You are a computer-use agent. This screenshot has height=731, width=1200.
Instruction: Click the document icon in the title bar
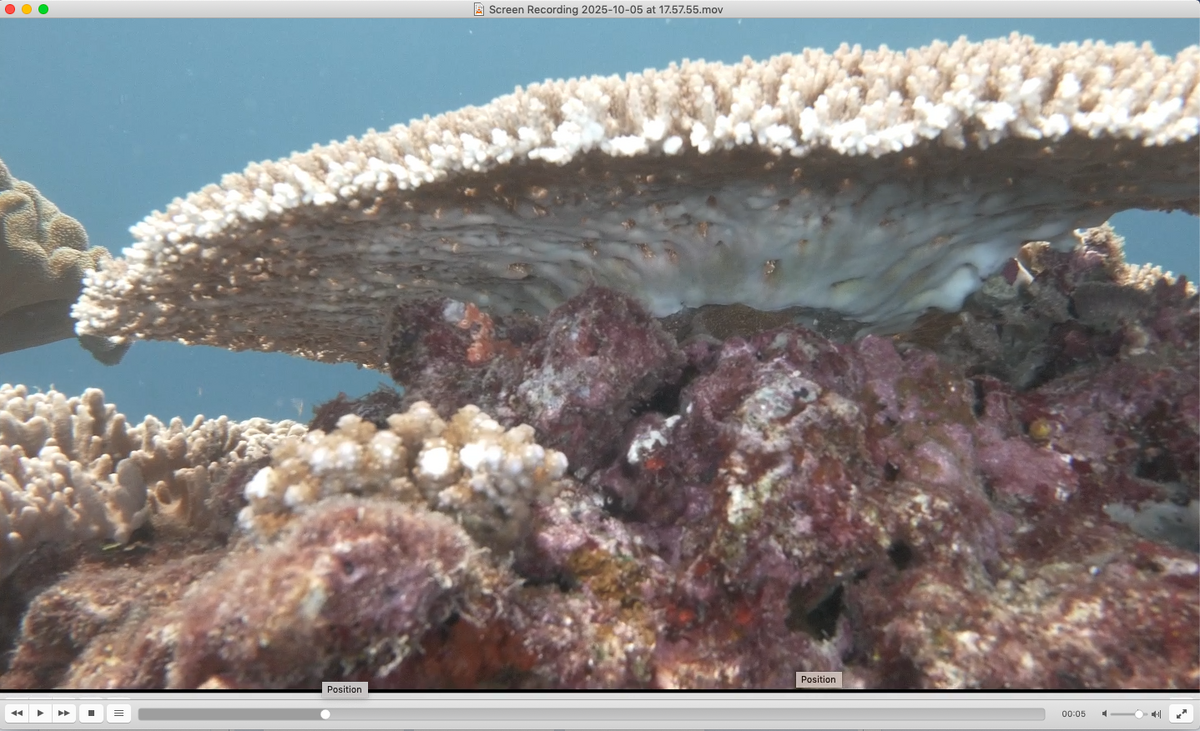tap(479, 9)
